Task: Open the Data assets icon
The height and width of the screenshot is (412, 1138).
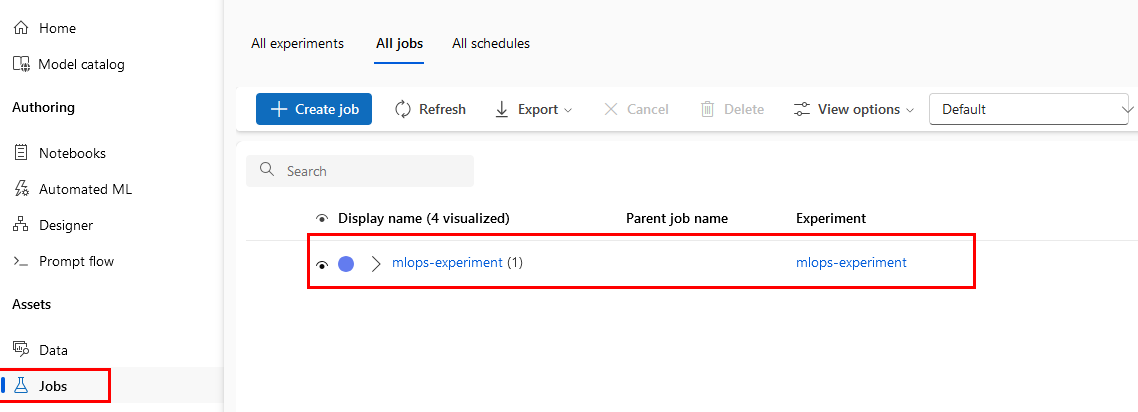Action: (x=21, y=350)
